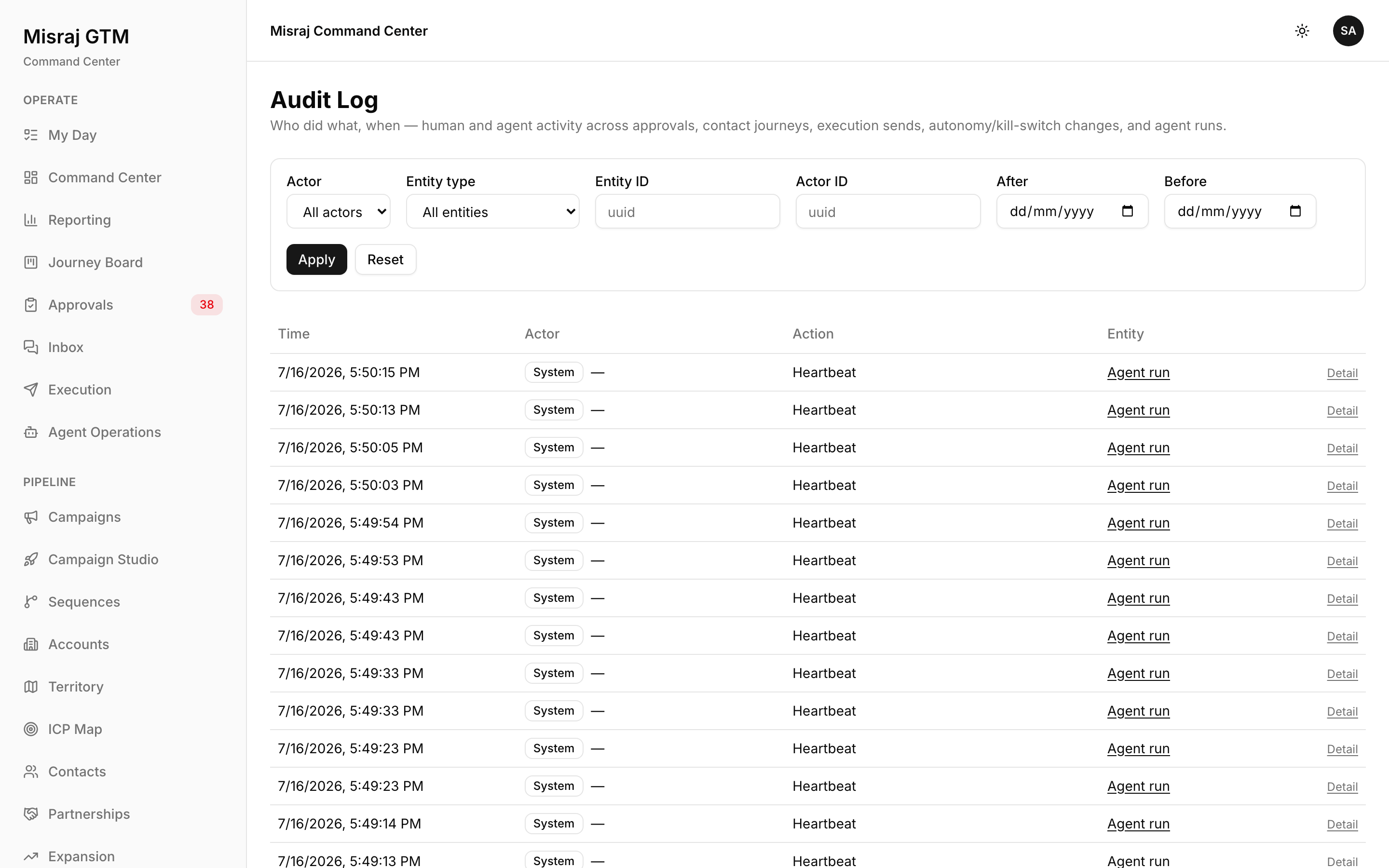Click the Campaign Studio rocket icon
The image size is (1389, 868).
point(31,560)
